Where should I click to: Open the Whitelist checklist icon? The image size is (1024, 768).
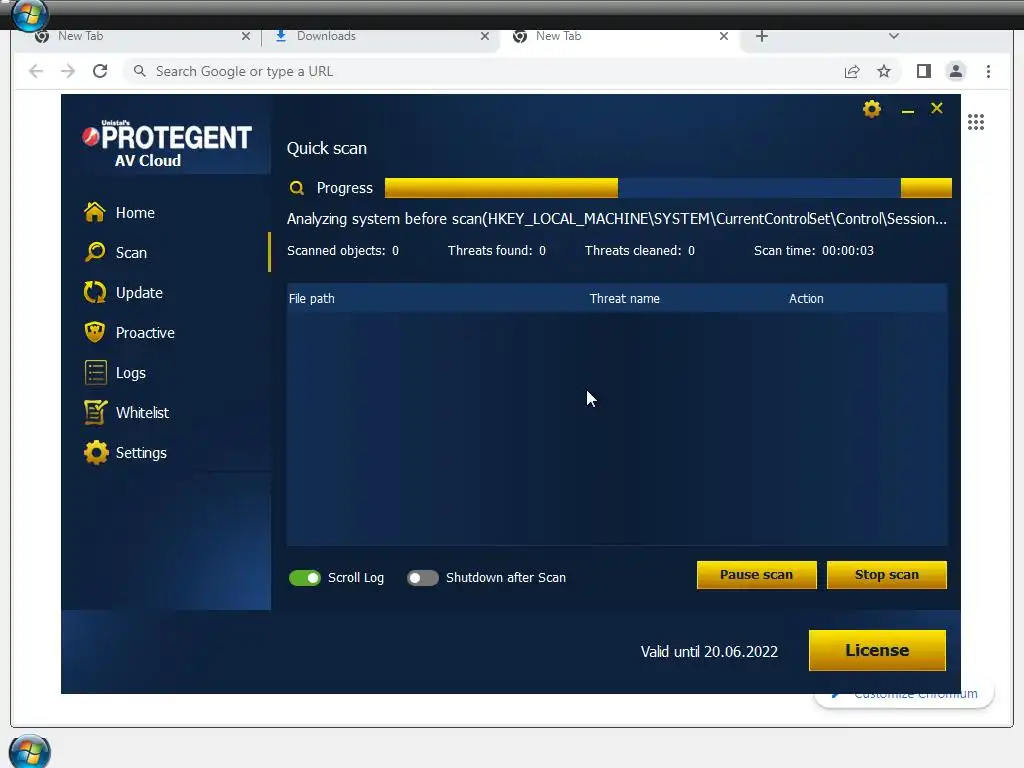[95, 412]
